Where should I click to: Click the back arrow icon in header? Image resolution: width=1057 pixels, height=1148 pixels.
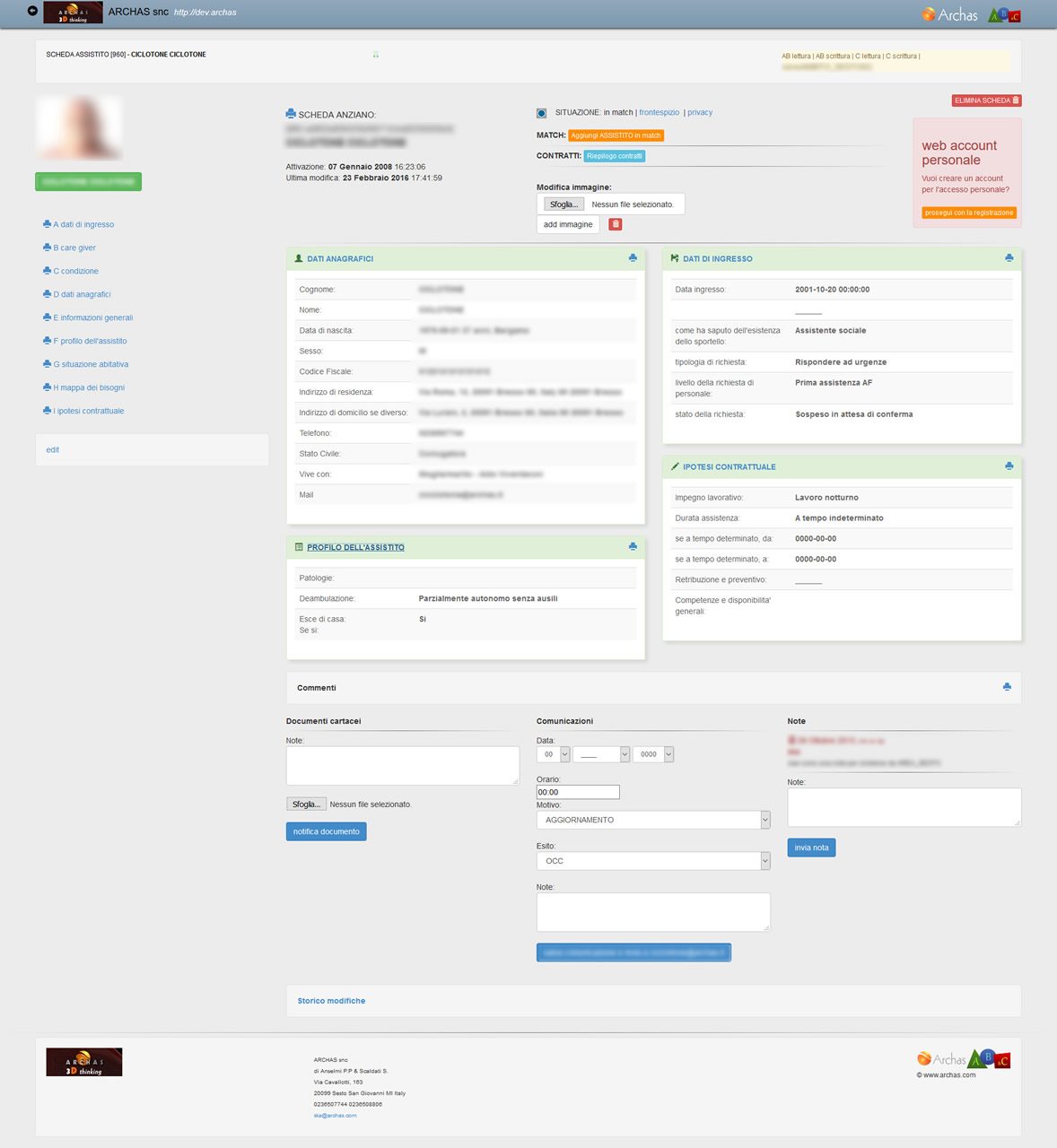pos(32,12)
